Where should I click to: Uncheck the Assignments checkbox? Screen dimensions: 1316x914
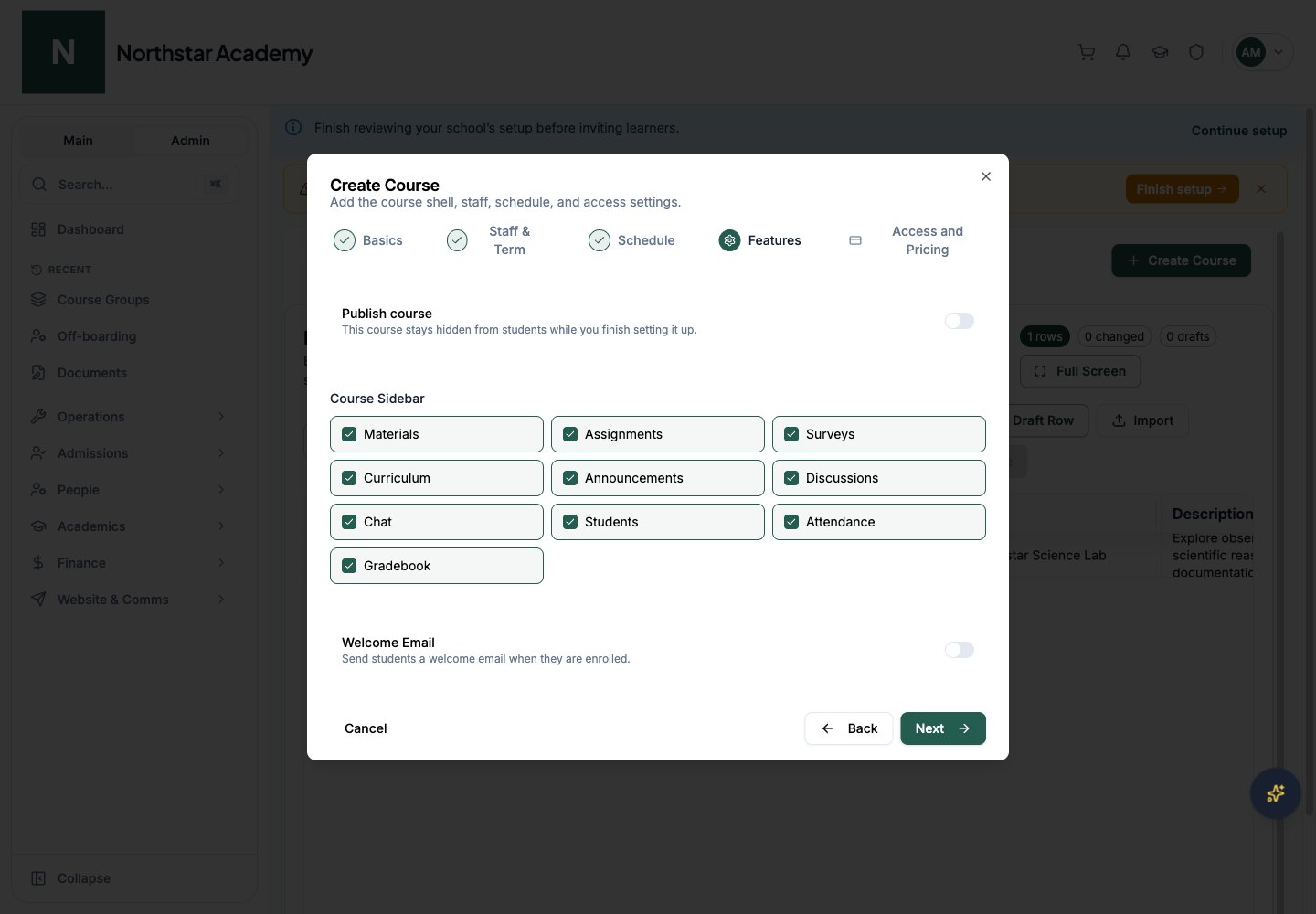click(x=570, y=434)
